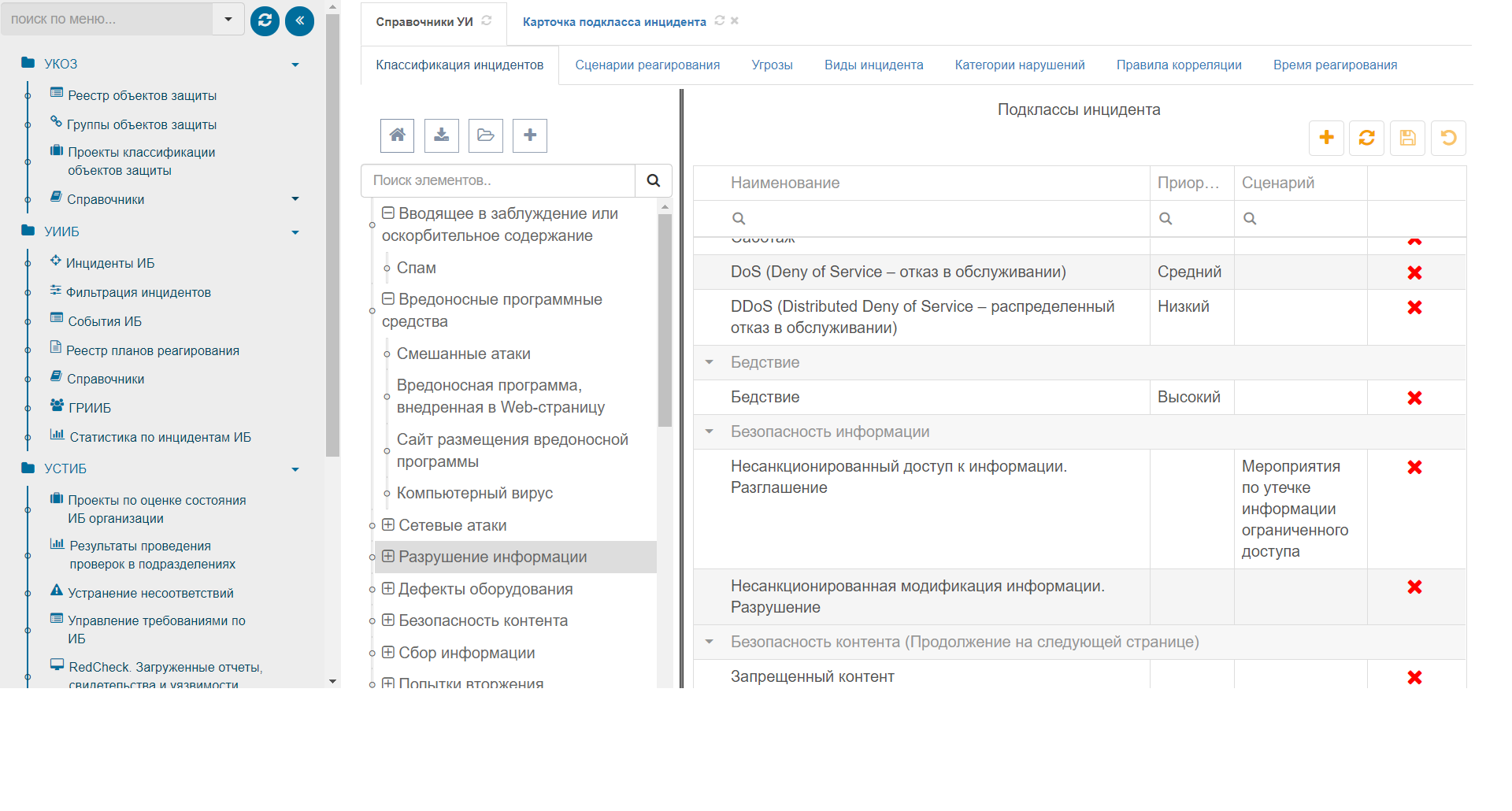Image resolution: width=1512 pixels, height=811 pixels.
Task: Delete the Бедствие row with red cross
Action: pos(1414,398)
